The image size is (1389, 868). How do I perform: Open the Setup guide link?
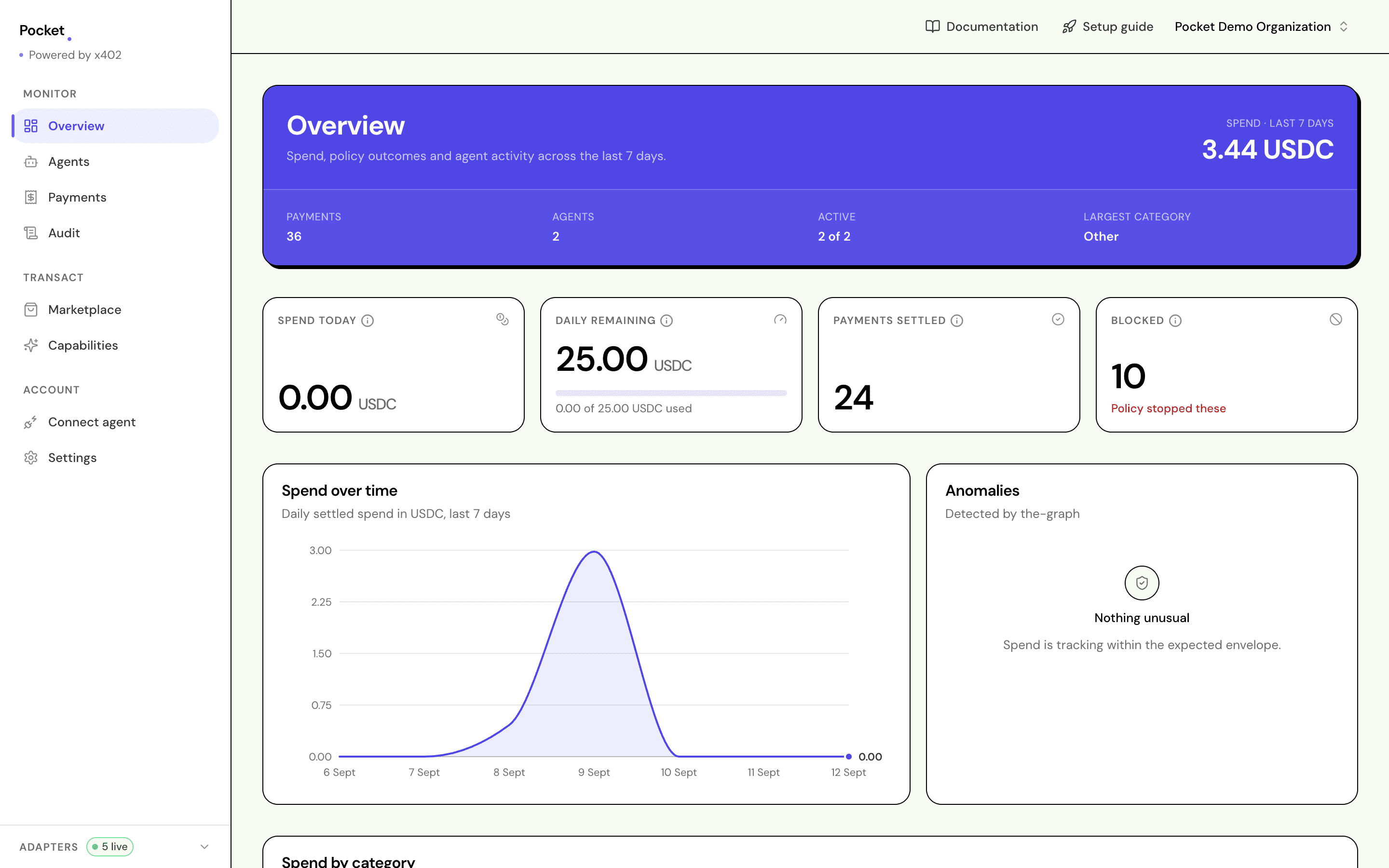click(1107, 27)
